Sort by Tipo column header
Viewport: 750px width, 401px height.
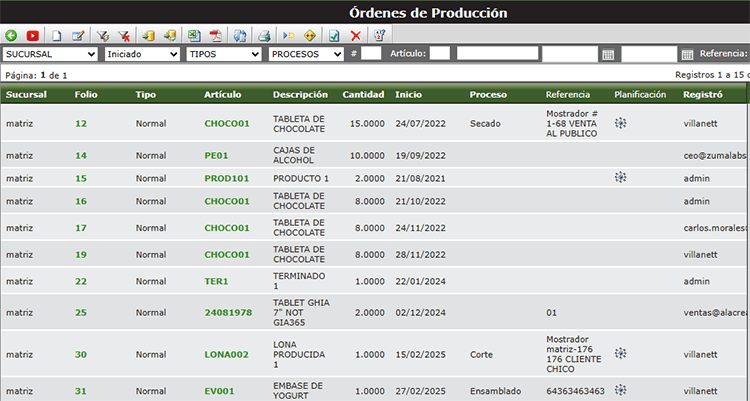(x=145, y=94)
